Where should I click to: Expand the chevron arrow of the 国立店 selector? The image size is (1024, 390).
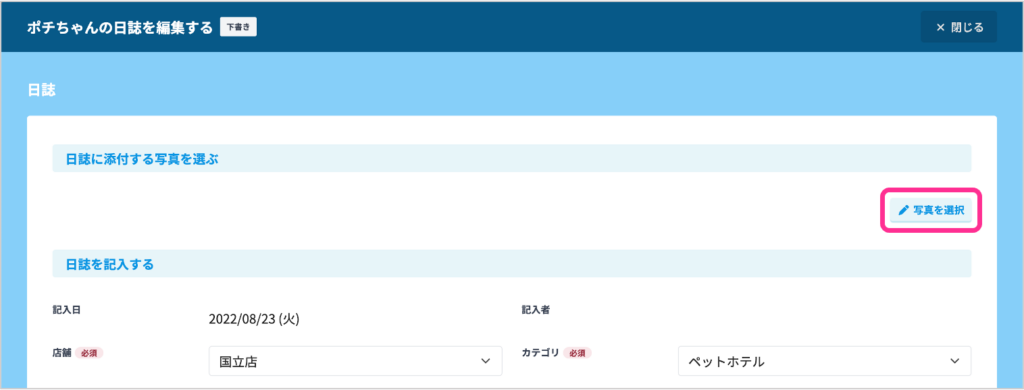point(485,361)
